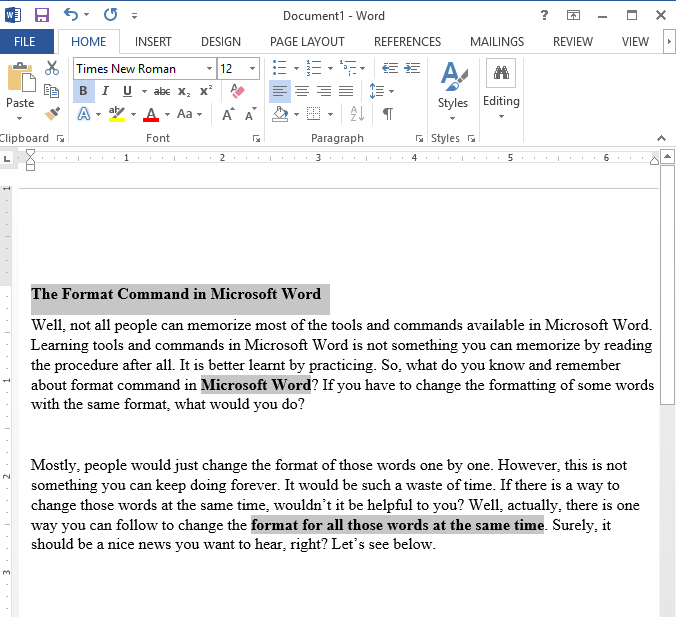Image resolution: width=676 pixels, height=617 pixels.
Task: Save the document with the floppy disk icon
Action: (x=41, y=16)
